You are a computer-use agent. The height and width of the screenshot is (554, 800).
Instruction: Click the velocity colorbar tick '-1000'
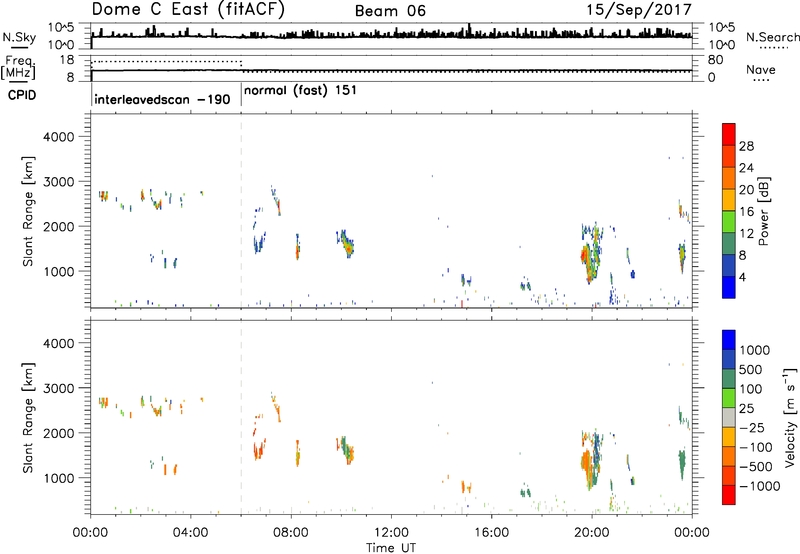click(759, 486)
